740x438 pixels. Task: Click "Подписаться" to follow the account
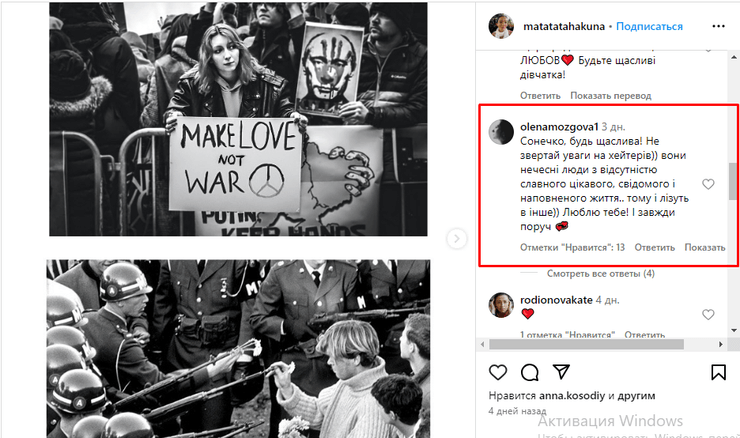pyautogui.click(x=649, y=27)
